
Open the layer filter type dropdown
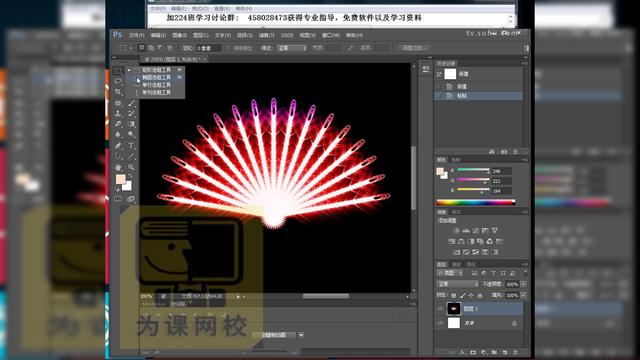(450, 273)
